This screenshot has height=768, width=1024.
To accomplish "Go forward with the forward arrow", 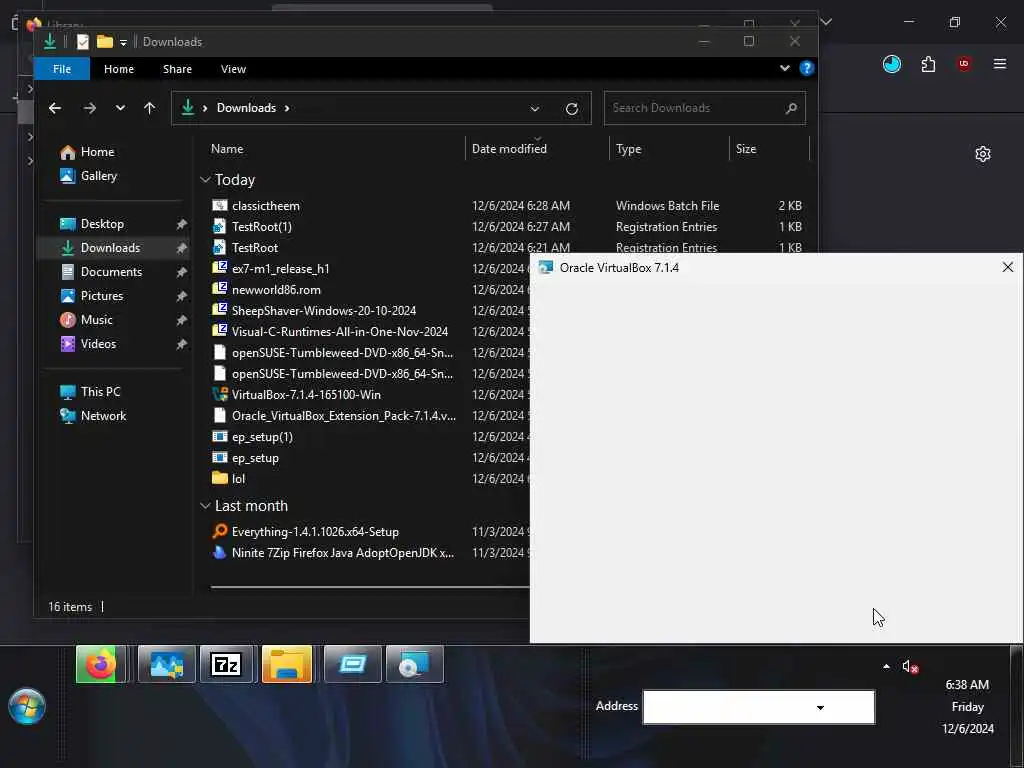I will pos(89,108).
